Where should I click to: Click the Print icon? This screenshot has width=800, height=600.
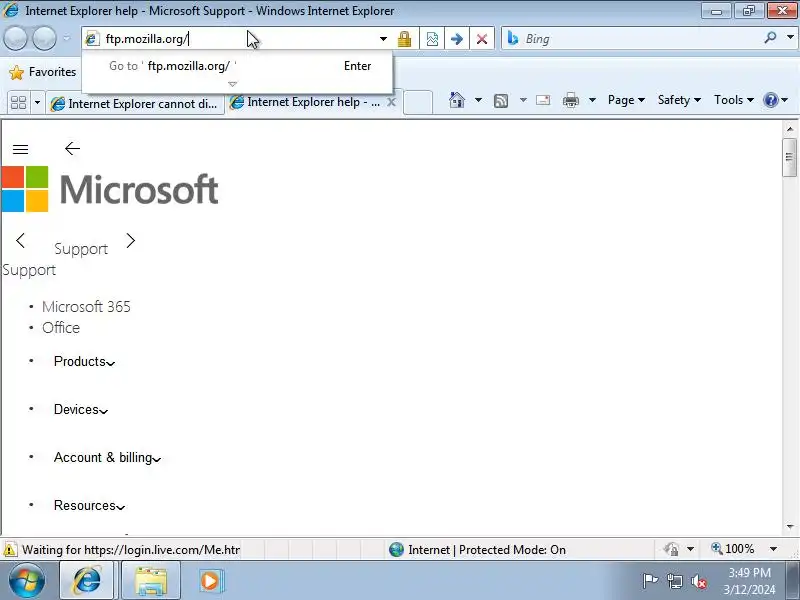(x=570, y=100)
